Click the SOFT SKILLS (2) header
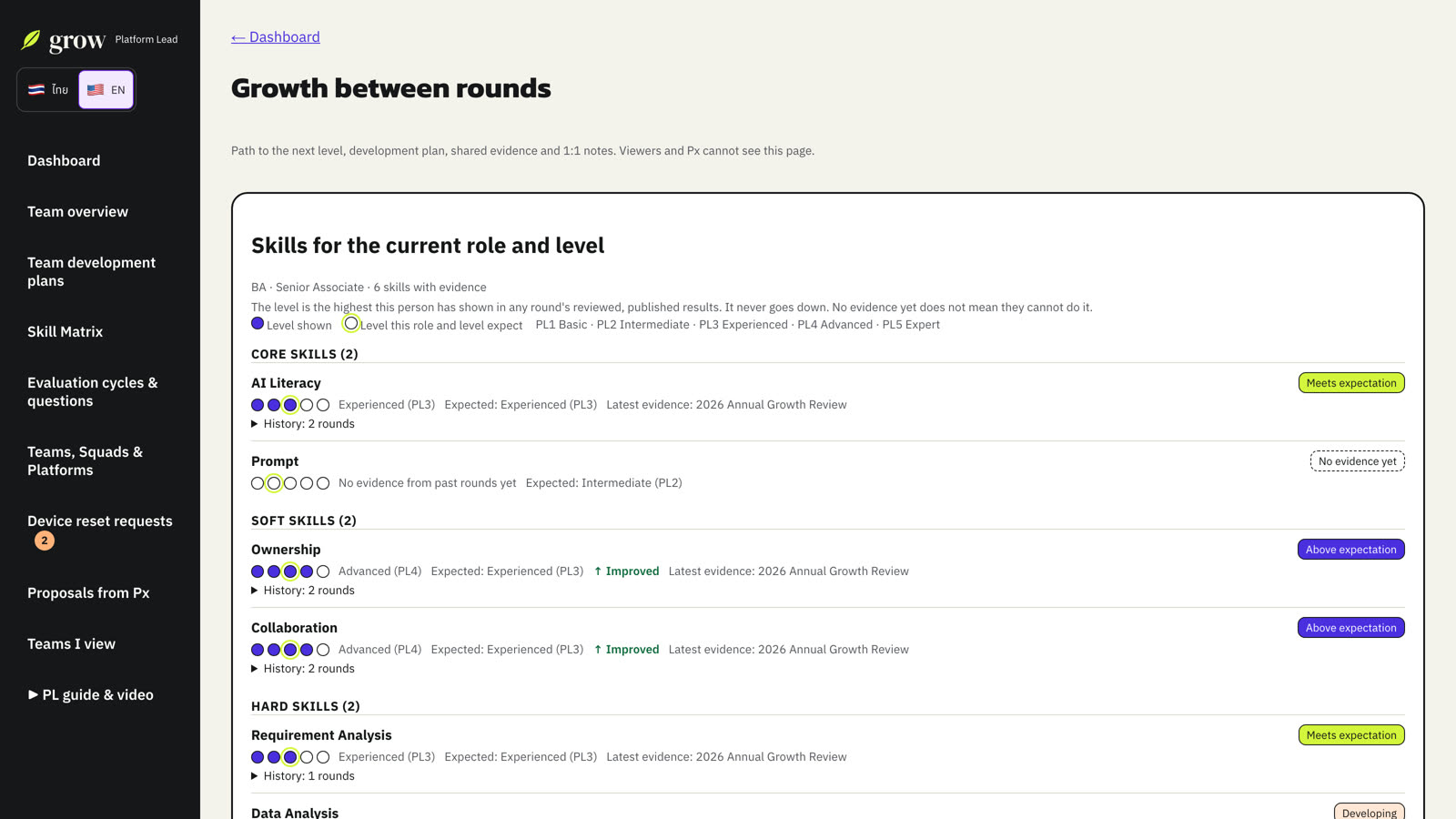This screenshot has height=819, width=1456. tap(304, 521)
